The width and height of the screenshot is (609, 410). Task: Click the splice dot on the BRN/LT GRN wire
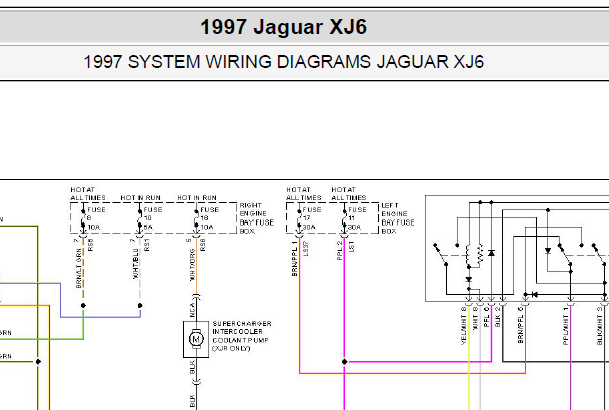click(x=83, y=306)
